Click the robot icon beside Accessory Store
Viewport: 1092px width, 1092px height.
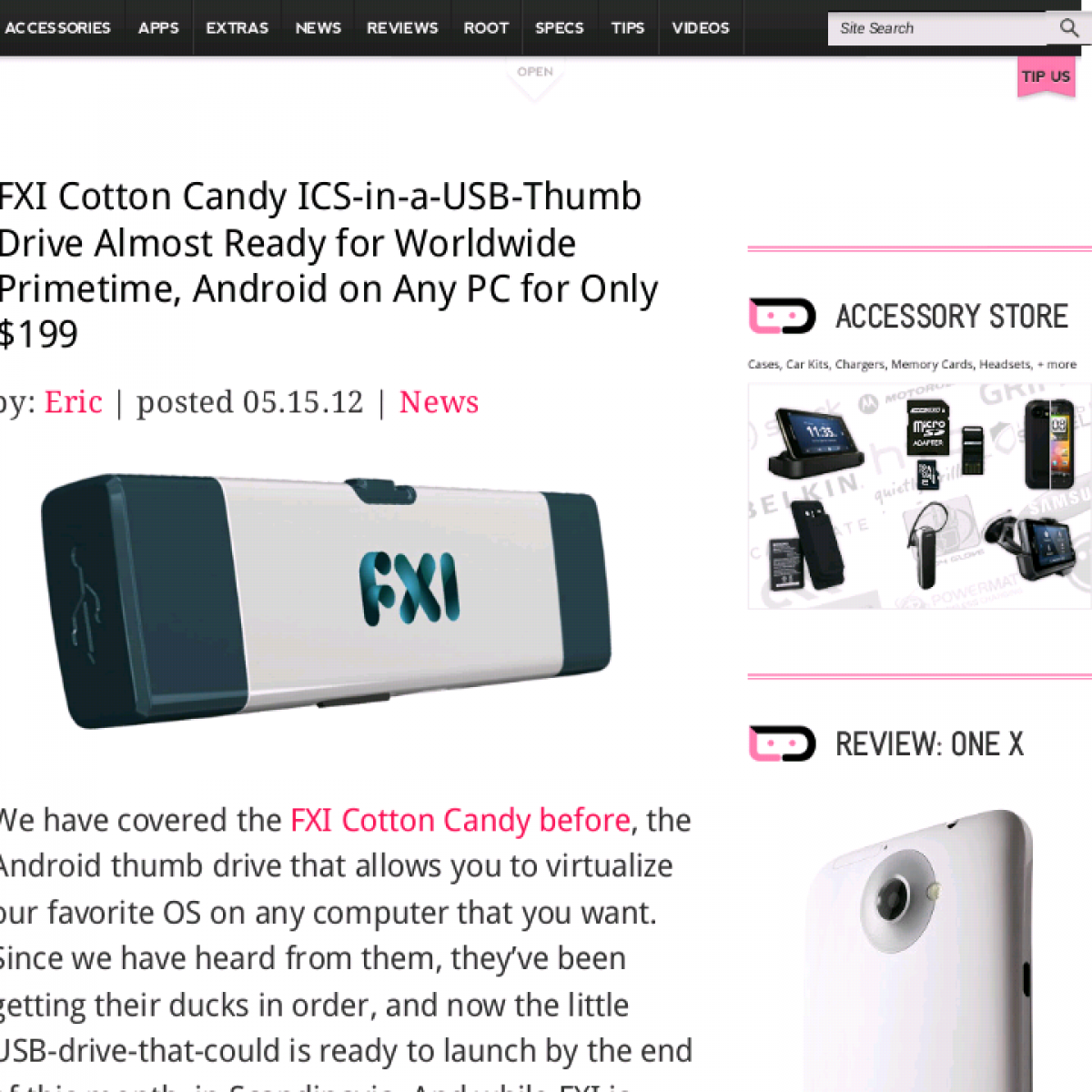tap(782, 316)
